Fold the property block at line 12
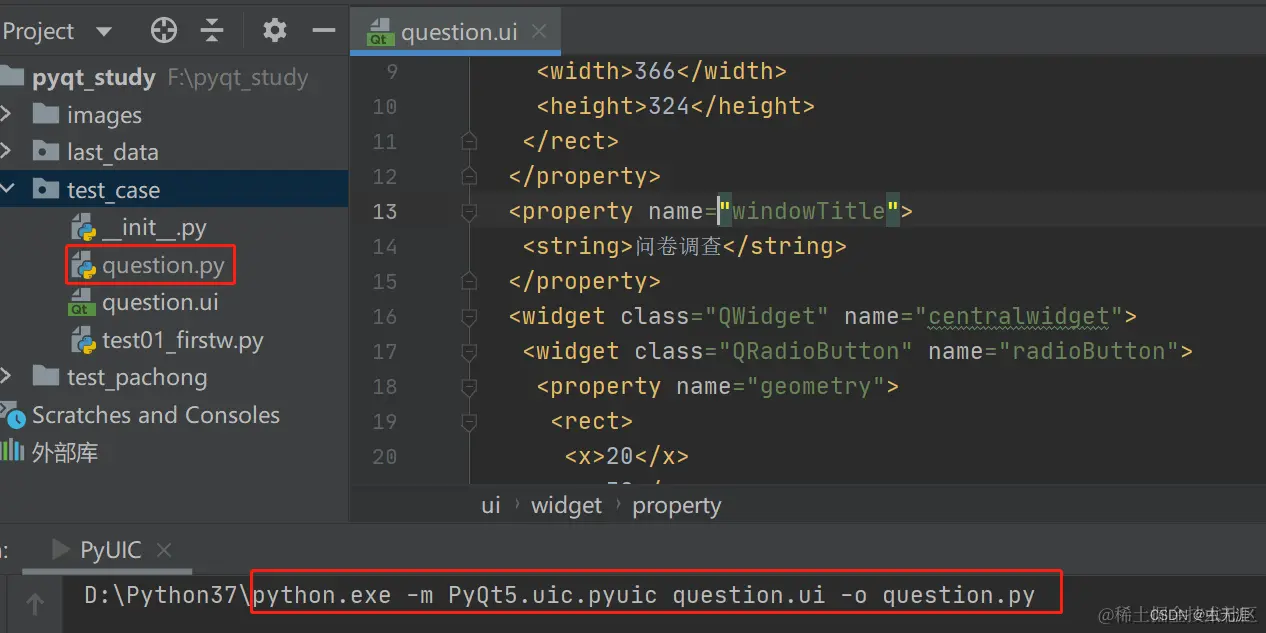1266x633 pixels. click(469, 177)
